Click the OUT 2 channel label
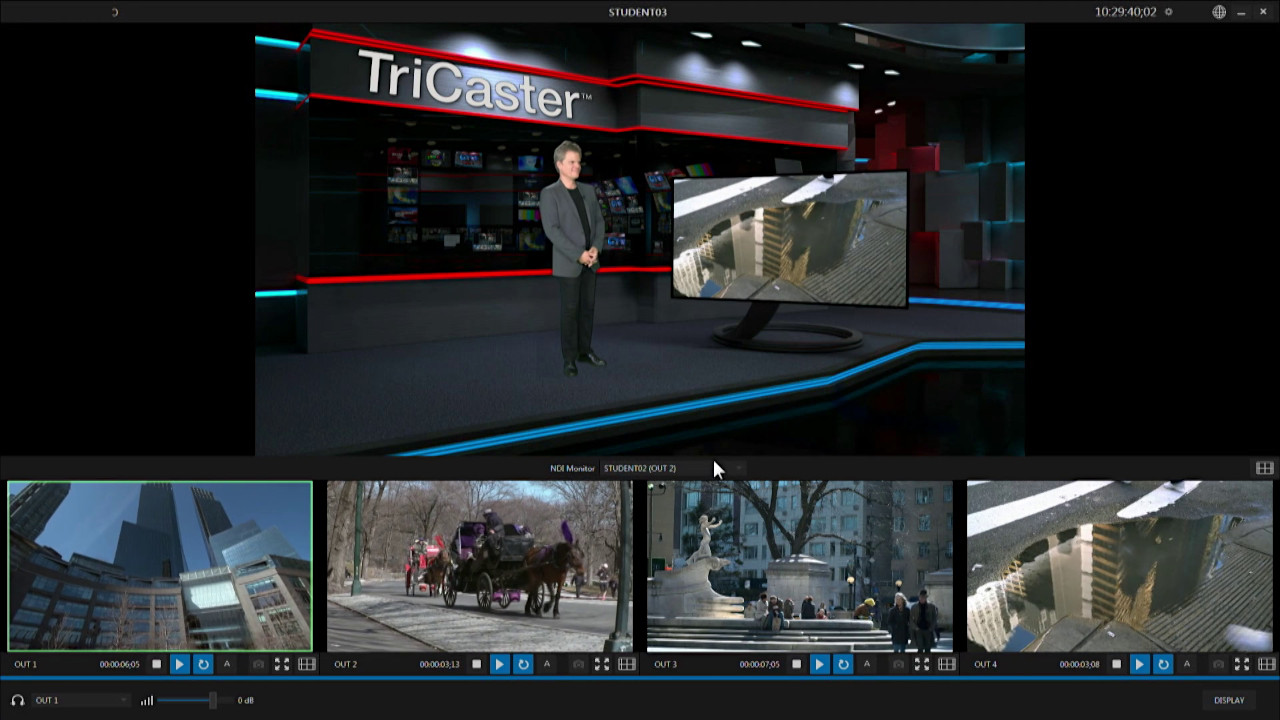This screenshot has height=720, width=1280. pyautogui.click(x=345, y=664)
